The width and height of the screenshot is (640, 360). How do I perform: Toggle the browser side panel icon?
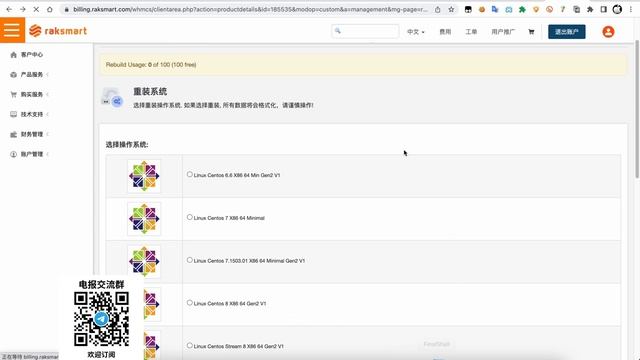pos(604,9)
